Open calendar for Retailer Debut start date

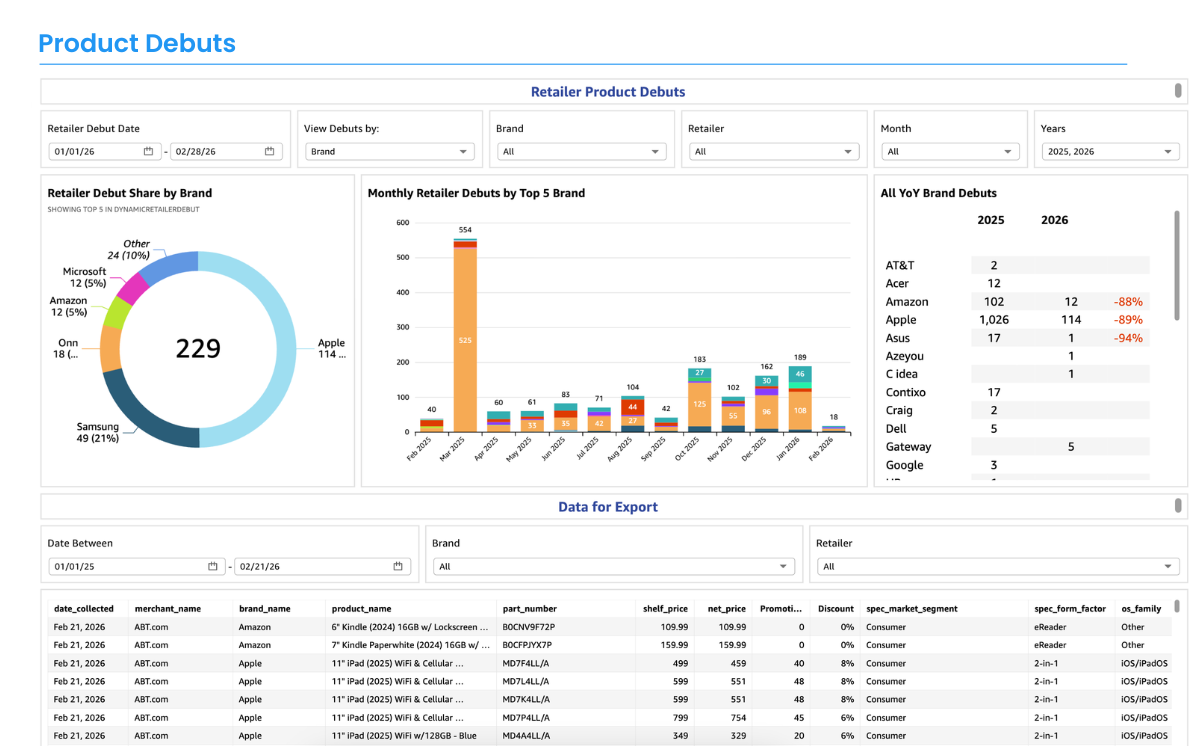click(x=148, y=152)
